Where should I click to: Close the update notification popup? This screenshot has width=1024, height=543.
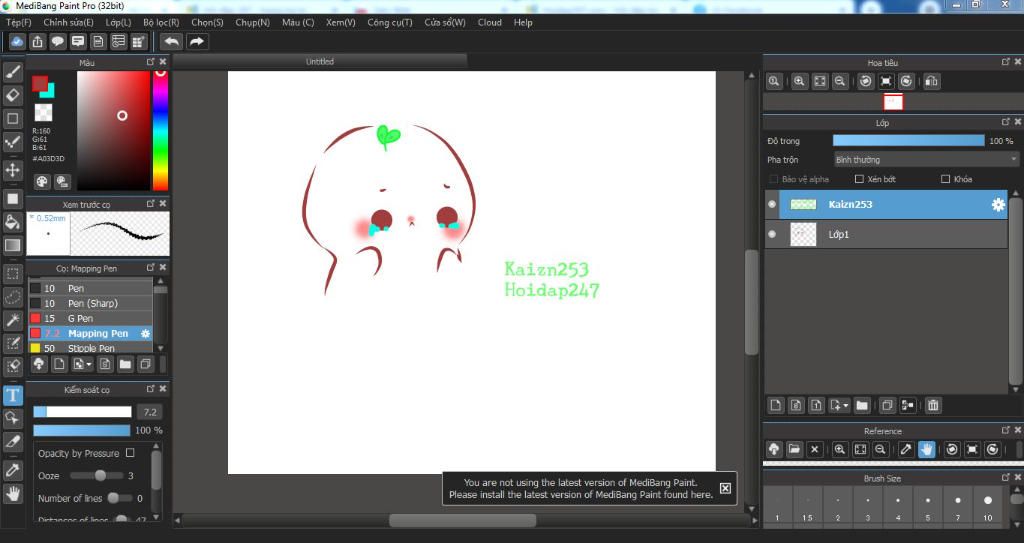(x=725, y=488)
